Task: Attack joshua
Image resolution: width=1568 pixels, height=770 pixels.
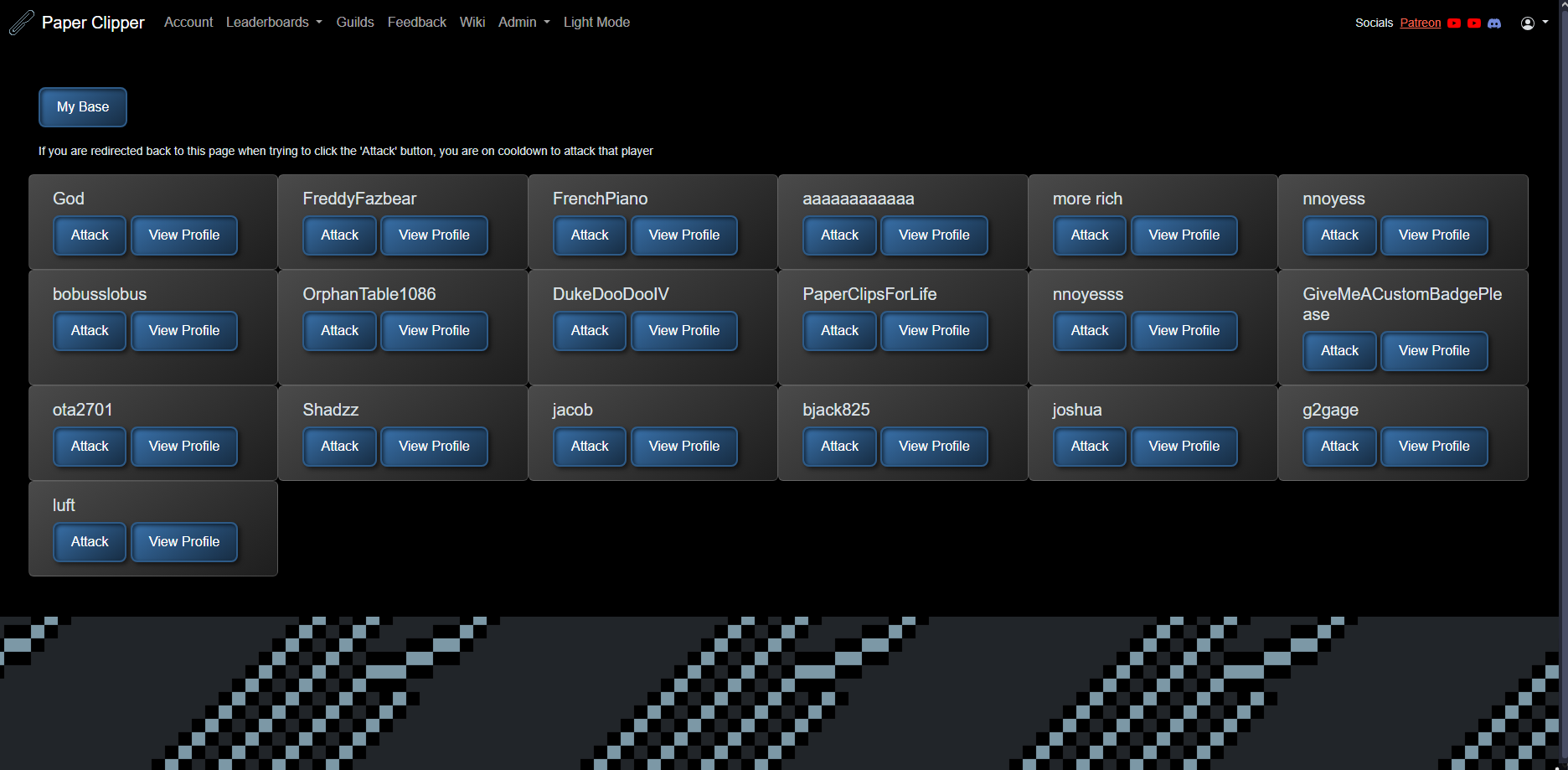Action: tap(1090, 447)
